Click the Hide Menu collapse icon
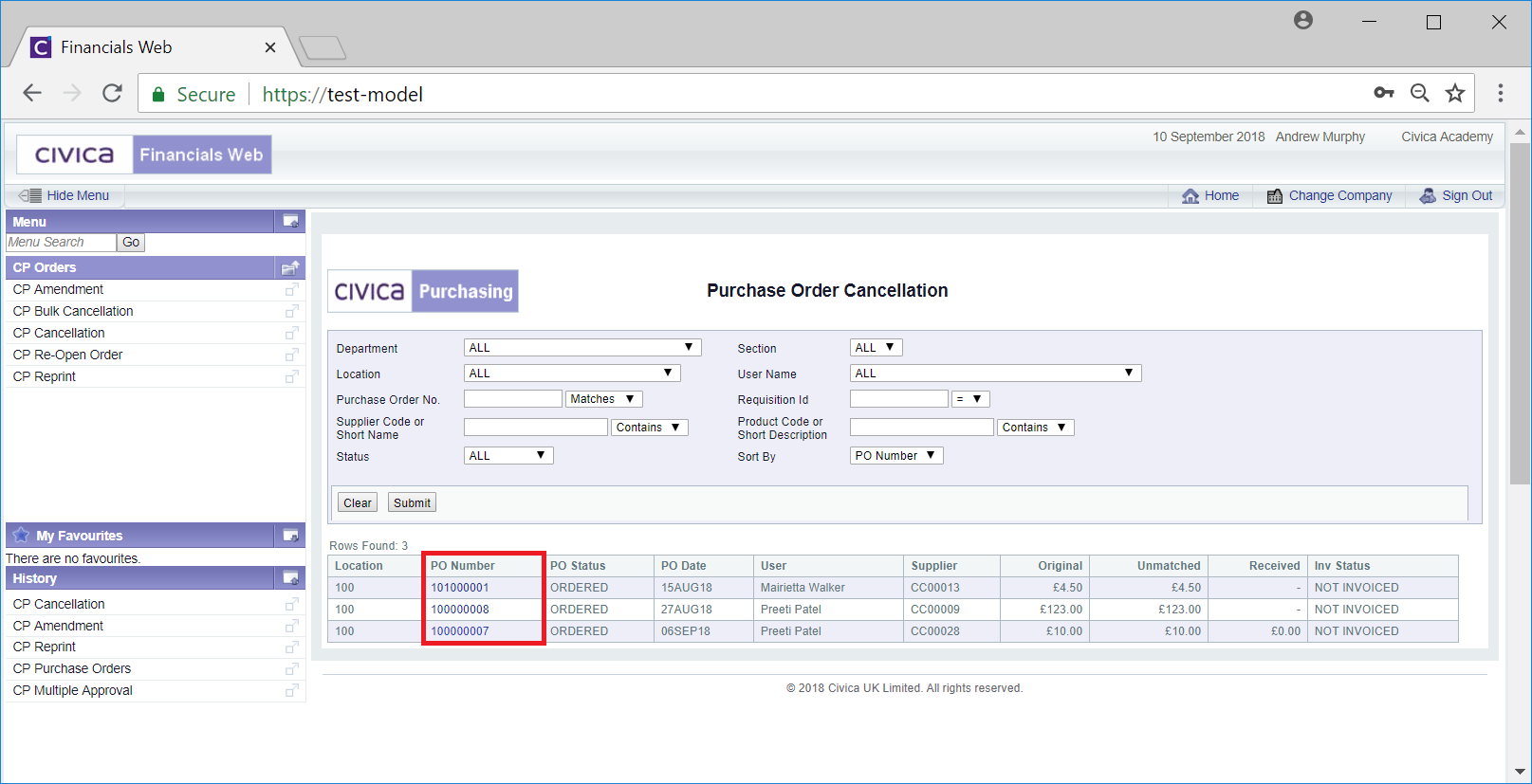Viewport: 1532px width, 784px height. (x=30, y=195)
